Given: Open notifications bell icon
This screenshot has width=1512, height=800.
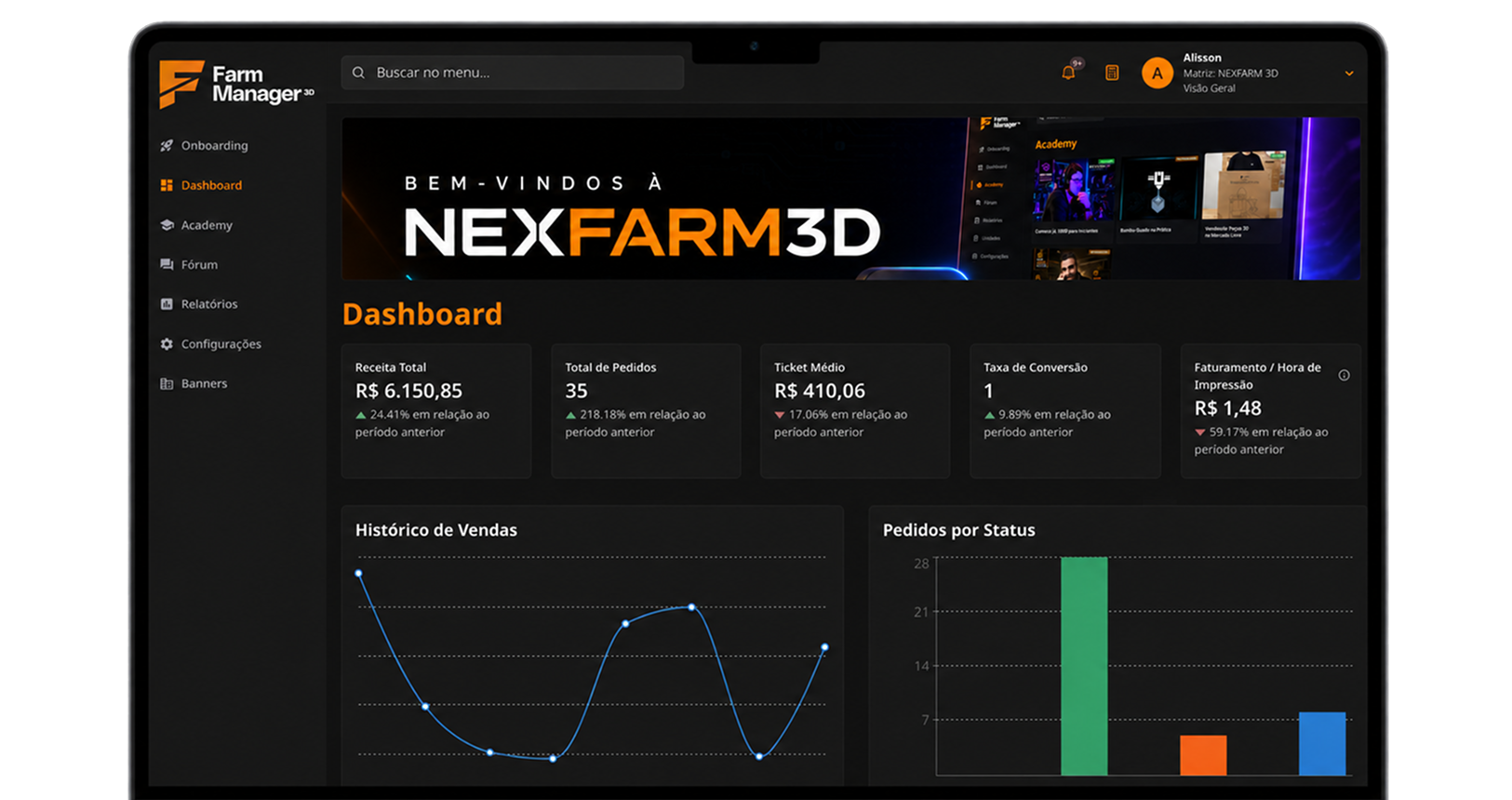Looking at the screenshot, I should click(1068, 73).
